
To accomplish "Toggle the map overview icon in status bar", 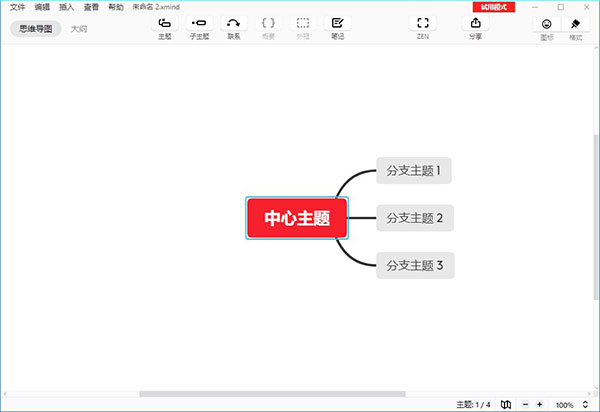I will [x=506, y=404].
